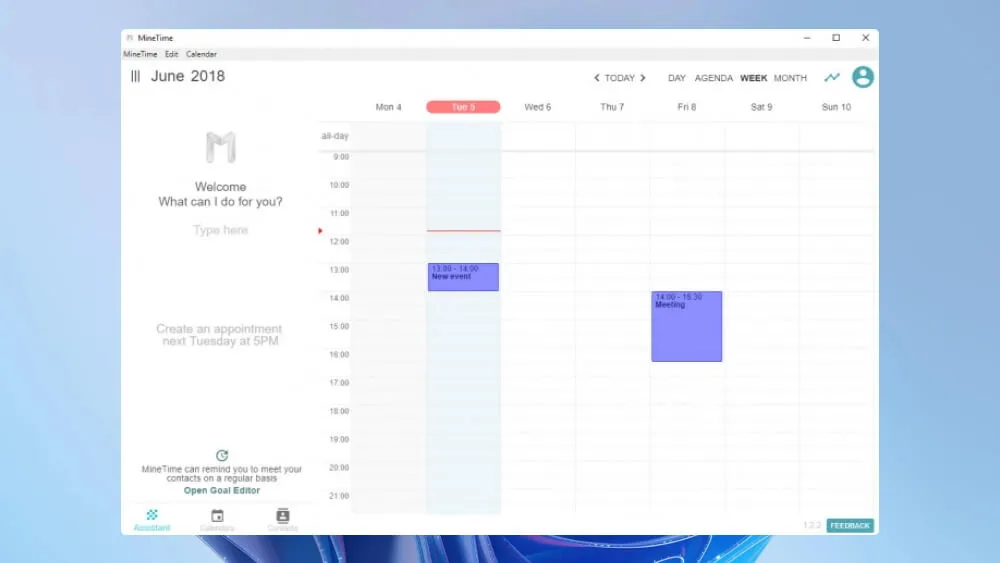
Task: Click the MineTime M logo
Action: pyautogui.click(x=221, y=148)
